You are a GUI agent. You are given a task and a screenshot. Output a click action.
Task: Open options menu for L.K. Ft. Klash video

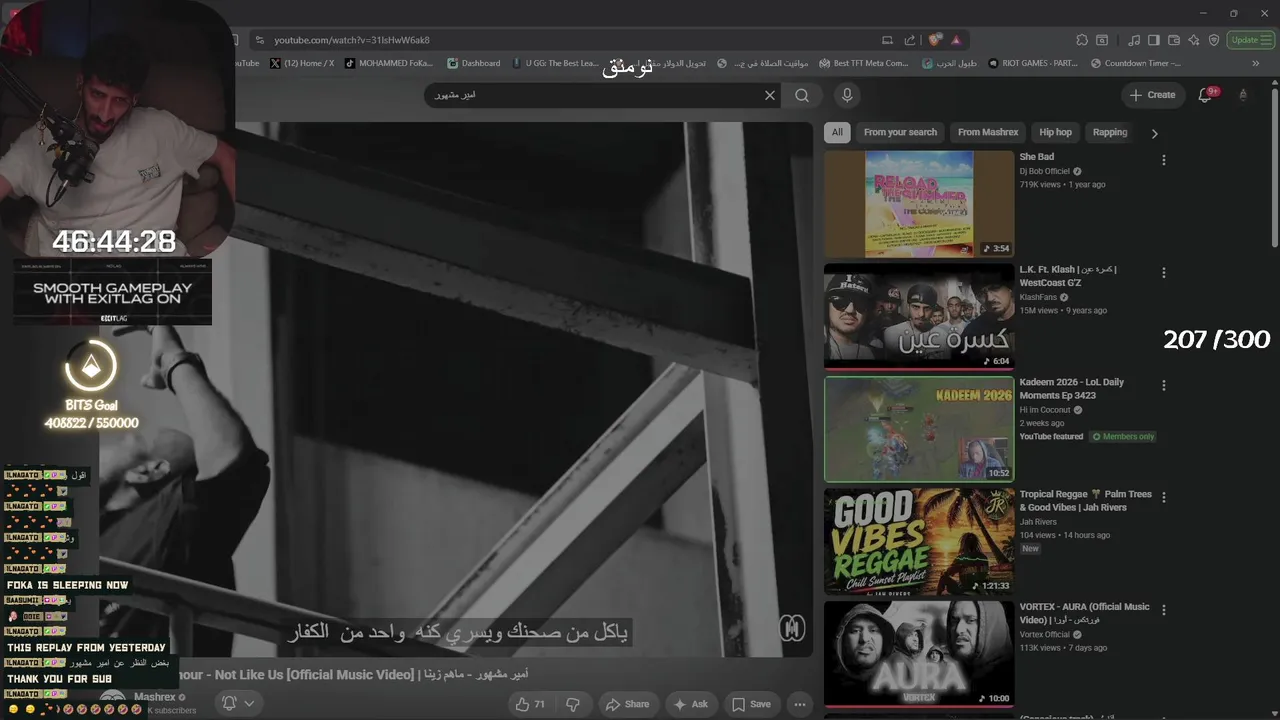[1163, 273]
